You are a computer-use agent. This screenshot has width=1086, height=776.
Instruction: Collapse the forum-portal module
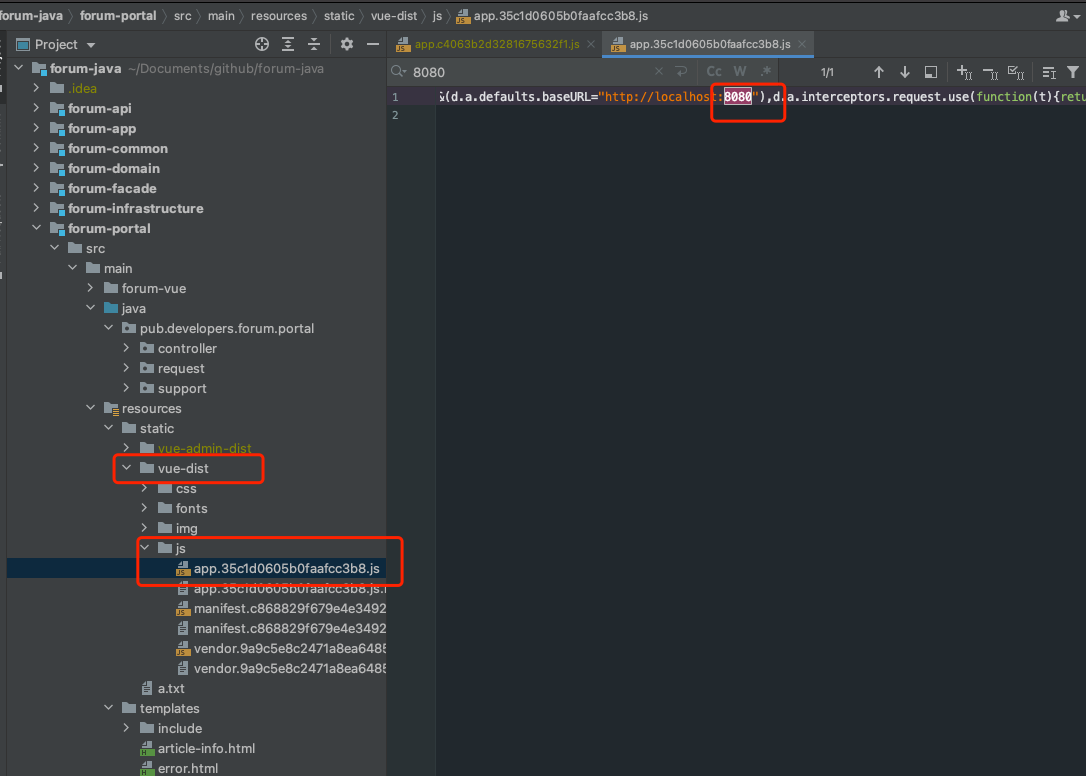(36, 228)
